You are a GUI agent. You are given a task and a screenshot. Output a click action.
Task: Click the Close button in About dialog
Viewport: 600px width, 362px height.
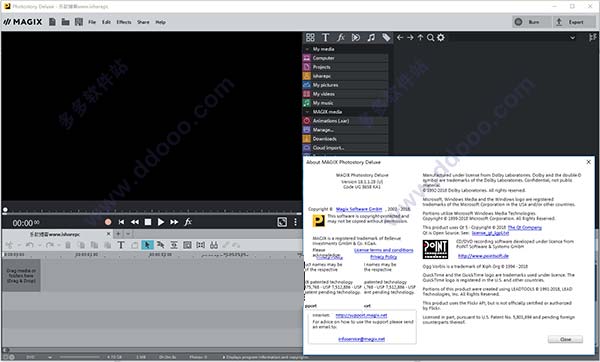[x=565, y=339]
